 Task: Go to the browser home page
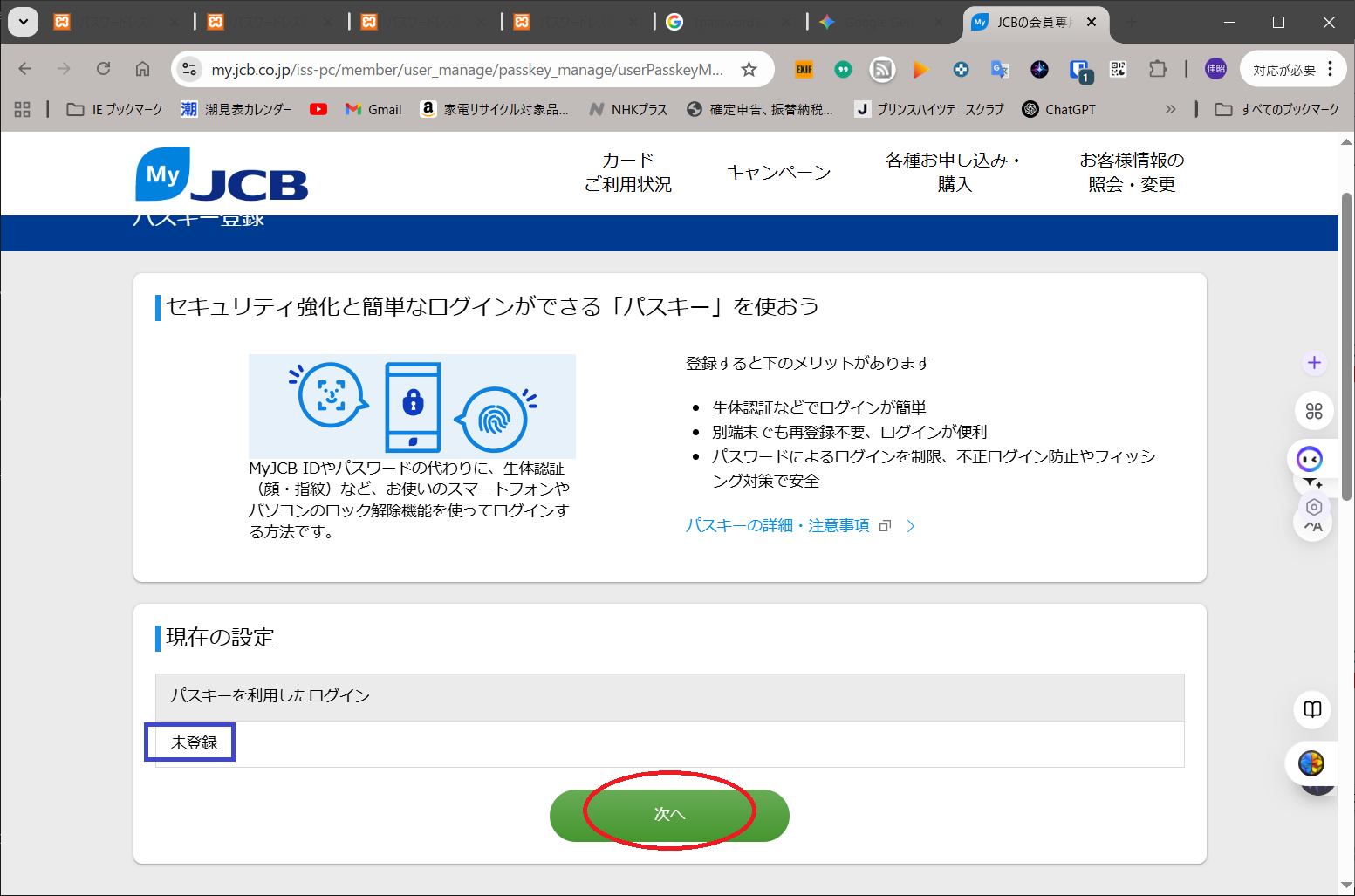click(x=142, y=69)
